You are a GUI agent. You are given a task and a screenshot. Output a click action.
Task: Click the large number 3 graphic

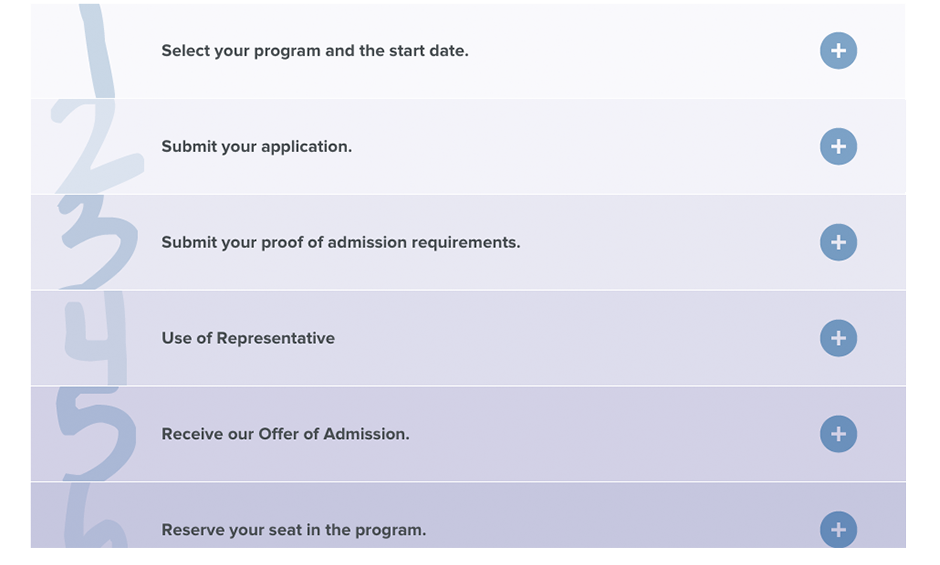98,242
